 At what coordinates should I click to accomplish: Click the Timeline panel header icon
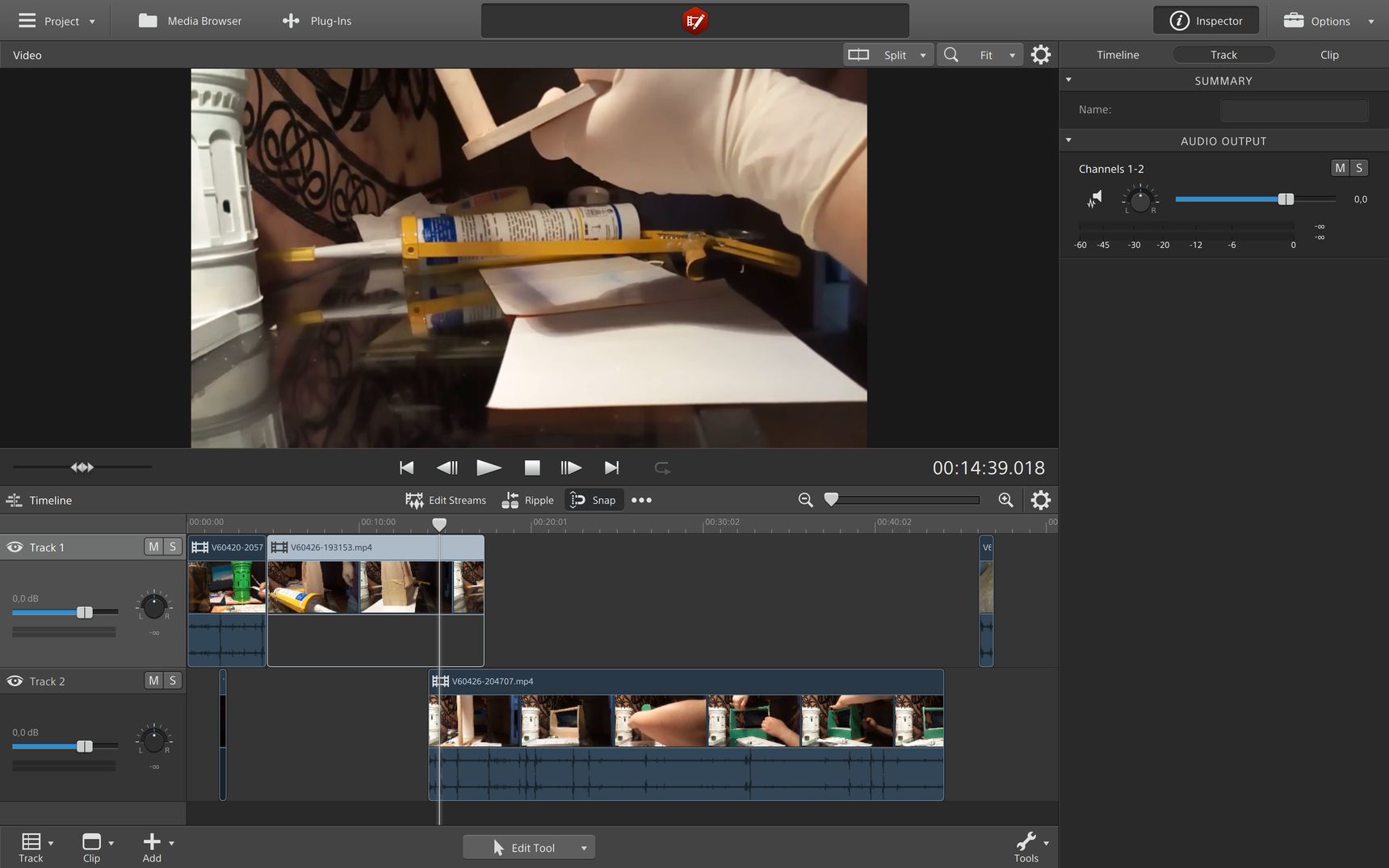(x=14, y=500)
